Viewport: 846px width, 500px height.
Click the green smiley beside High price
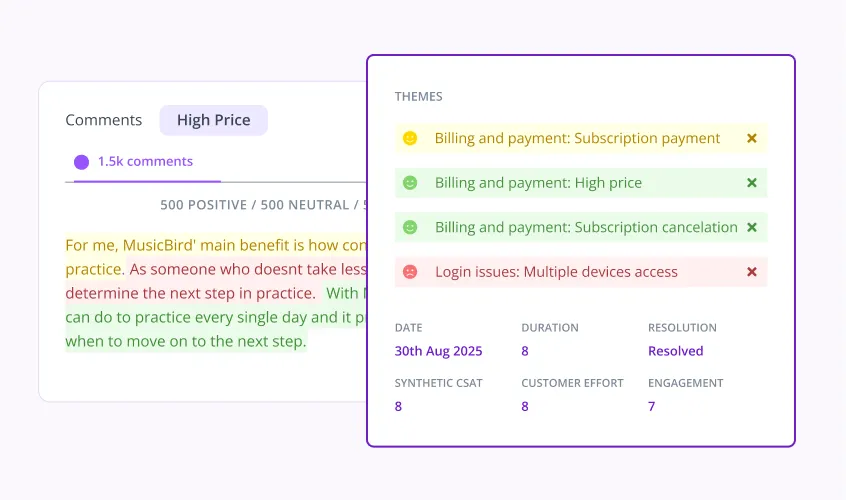(410, 183)
